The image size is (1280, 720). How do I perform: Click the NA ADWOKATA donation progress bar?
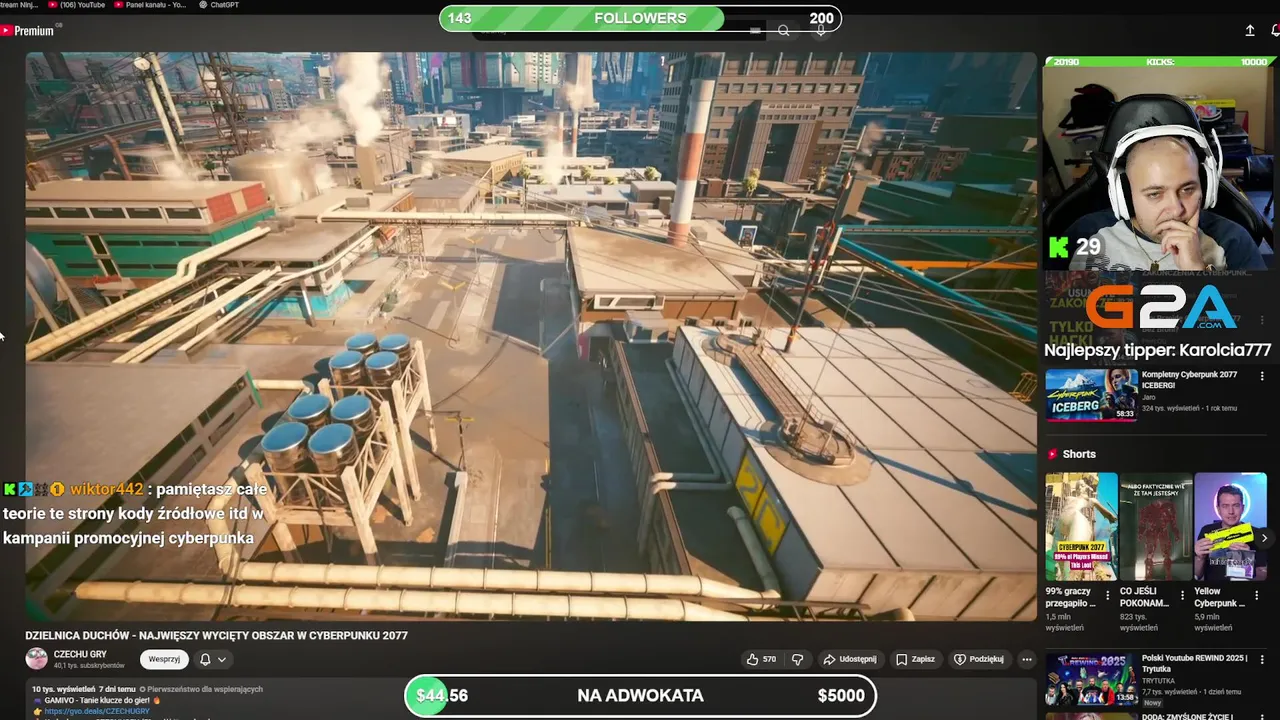click(x=640, y=696)
